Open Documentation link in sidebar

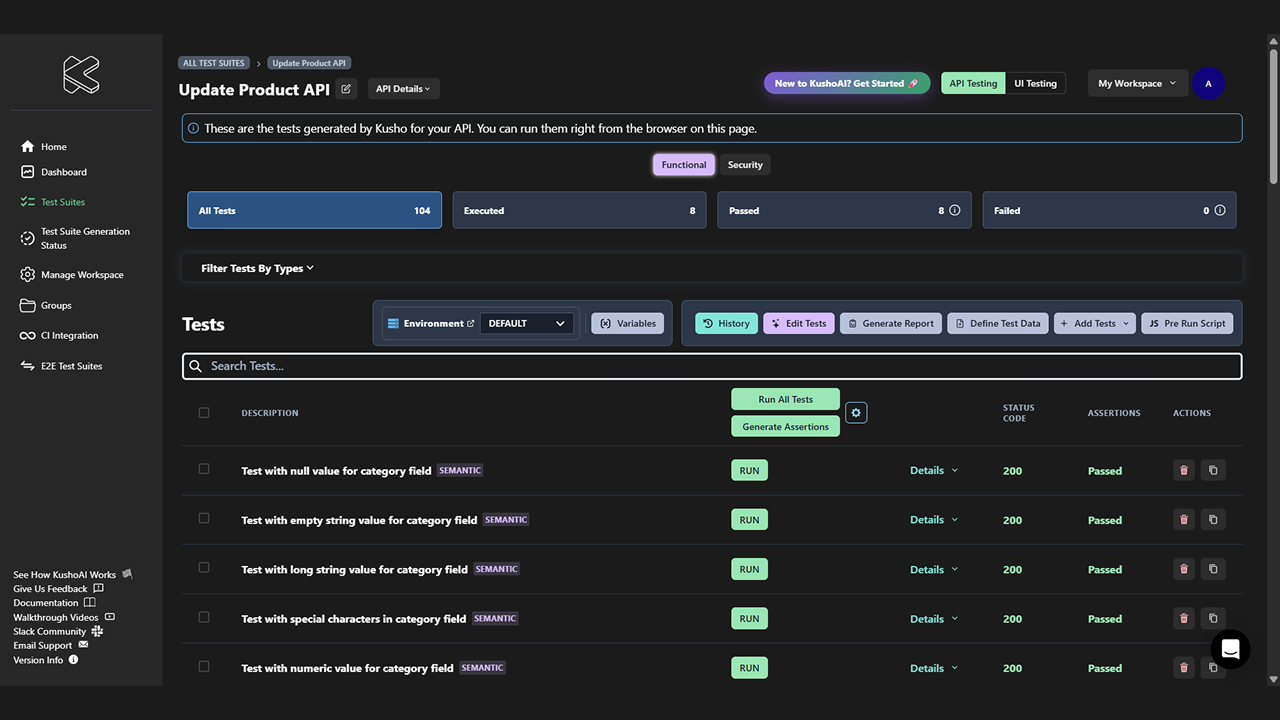(x=54, y=603)
